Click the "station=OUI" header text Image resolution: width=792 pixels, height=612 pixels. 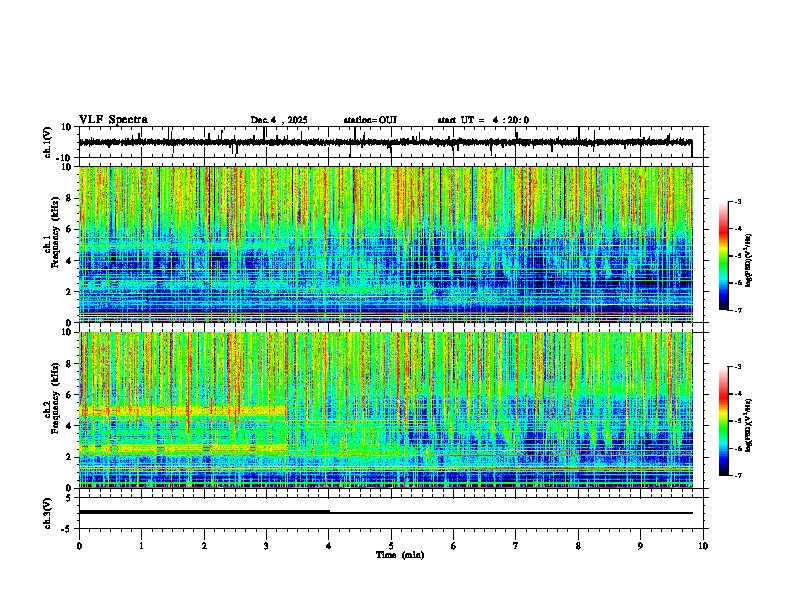click(x=370, y=120)
